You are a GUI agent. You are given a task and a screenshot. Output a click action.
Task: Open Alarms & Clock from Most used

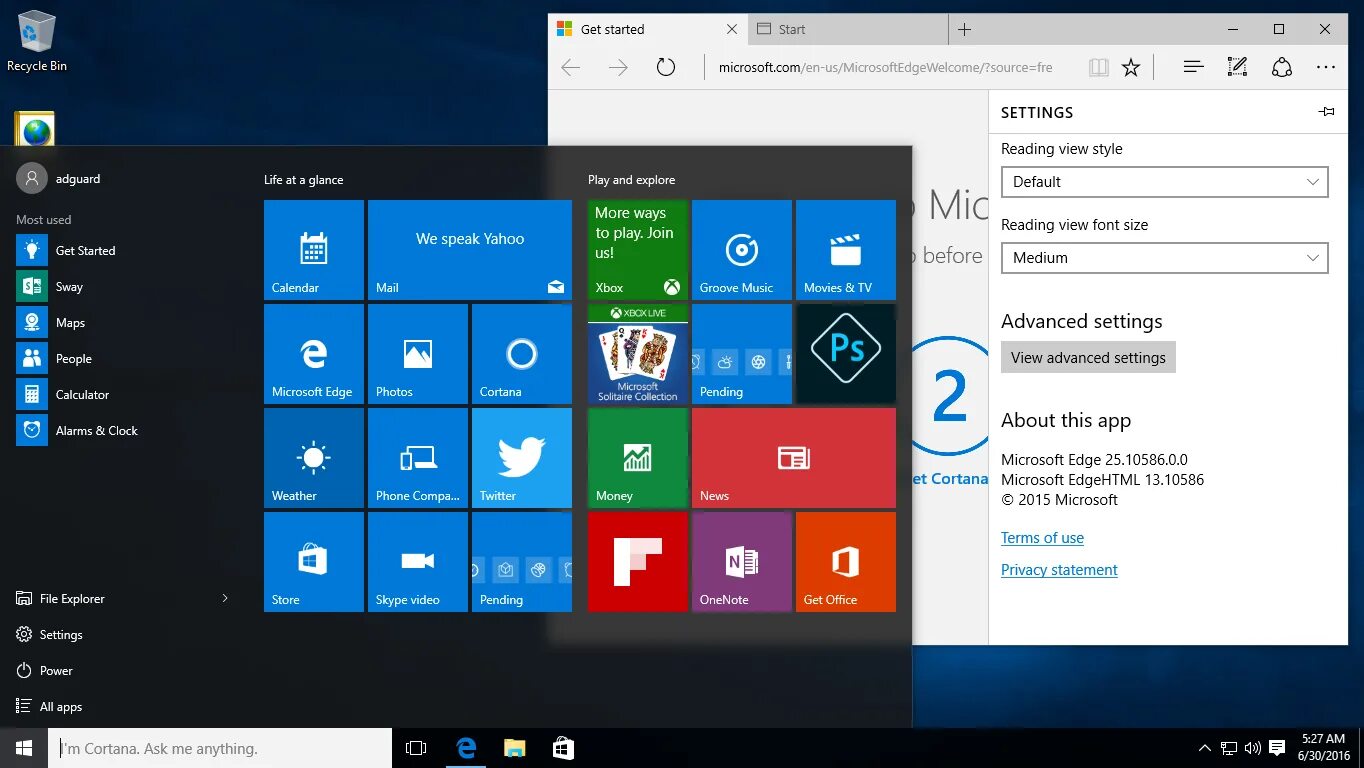coord(126,430)
